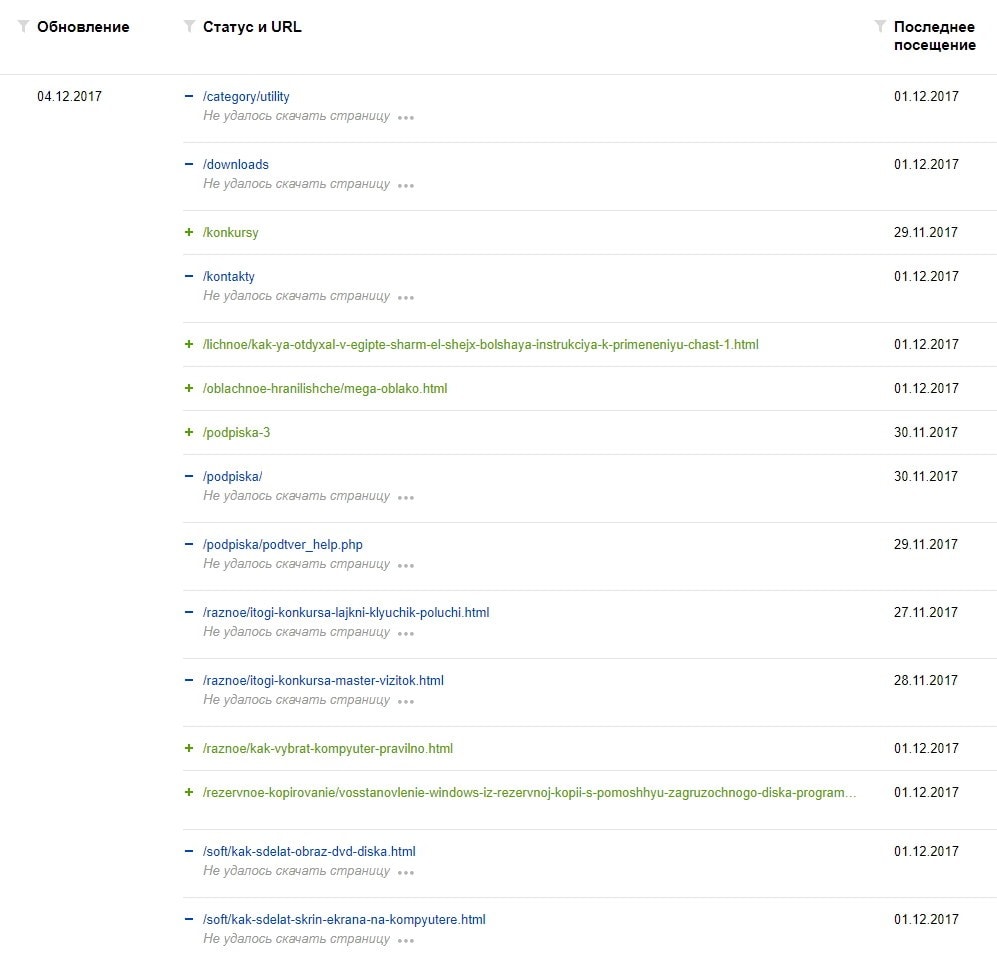Open /soft/kak-sdelat-skrin-ekrana-na-kompyutere.html link
The image size is (997, 964).
(344, 920)
